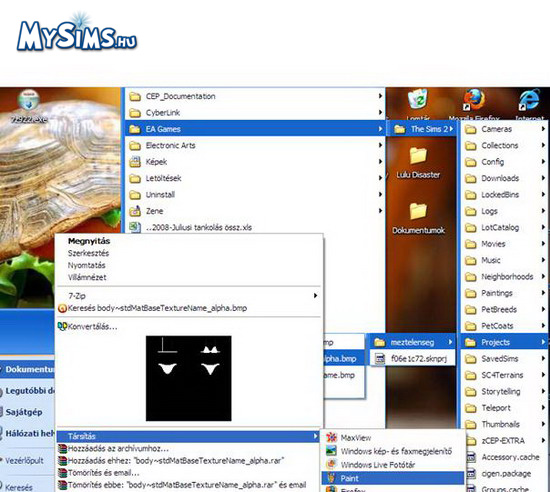Click the MySims.hu logo
The height and width of the screenshot is (492, 550).
[x=77, y=32]
